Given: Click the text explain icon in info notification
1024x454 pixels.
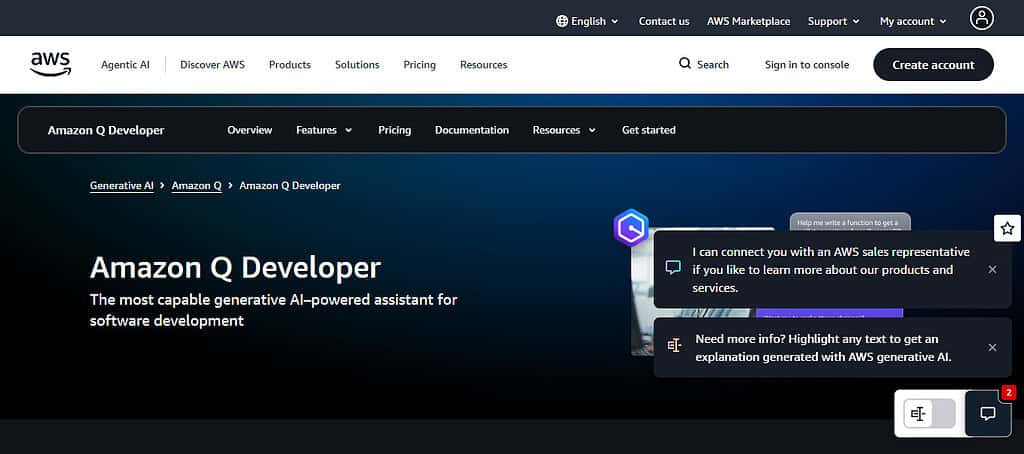Looking at the screenshot, I should (674, 346).
